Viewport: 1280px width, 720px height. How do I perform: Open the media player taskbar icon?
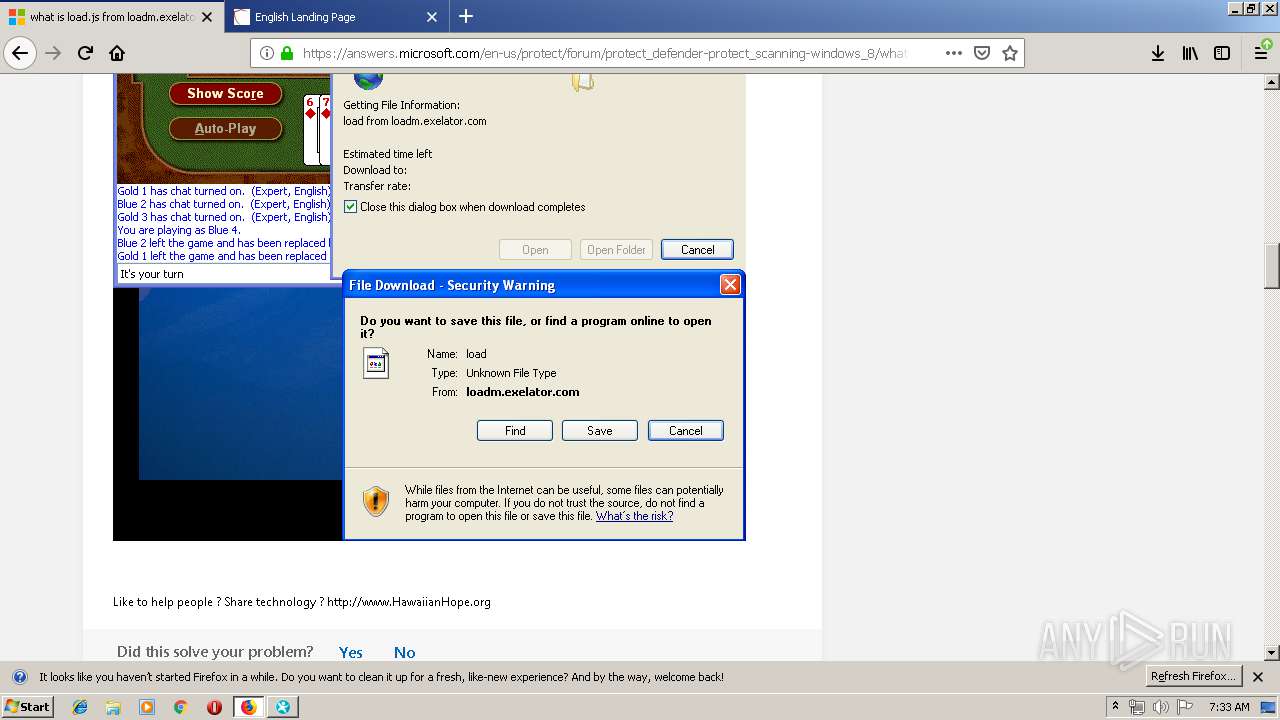coord(147,707)
